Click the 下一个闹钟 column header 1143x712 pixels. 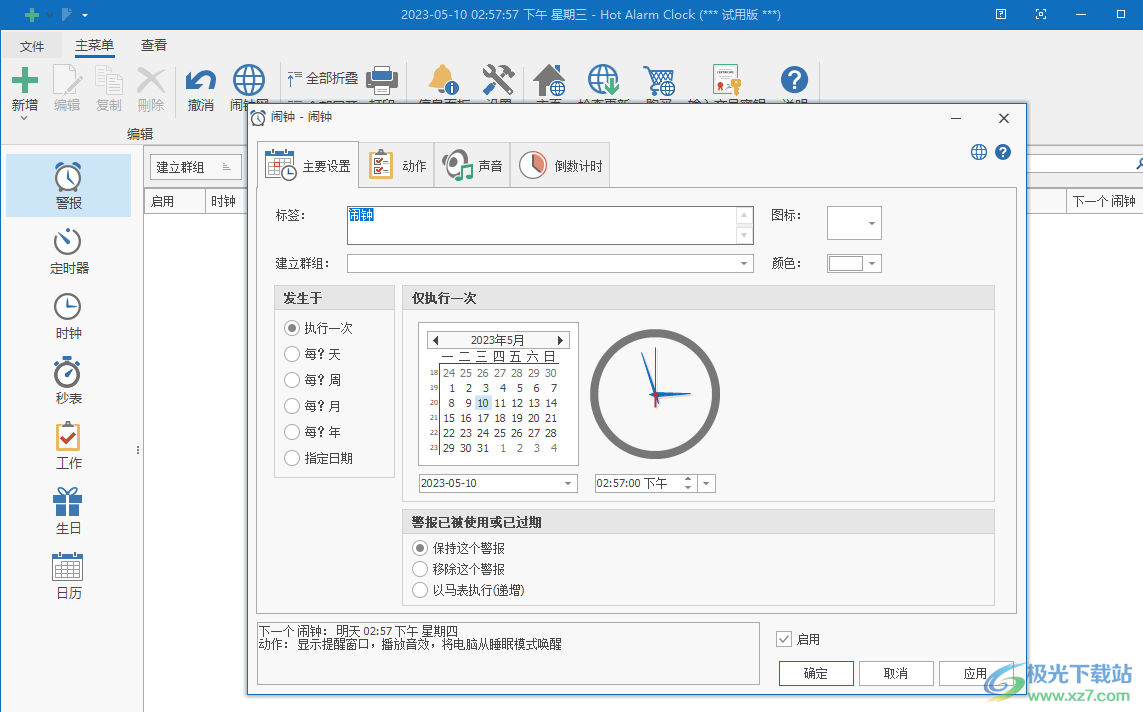[1104, 201]
